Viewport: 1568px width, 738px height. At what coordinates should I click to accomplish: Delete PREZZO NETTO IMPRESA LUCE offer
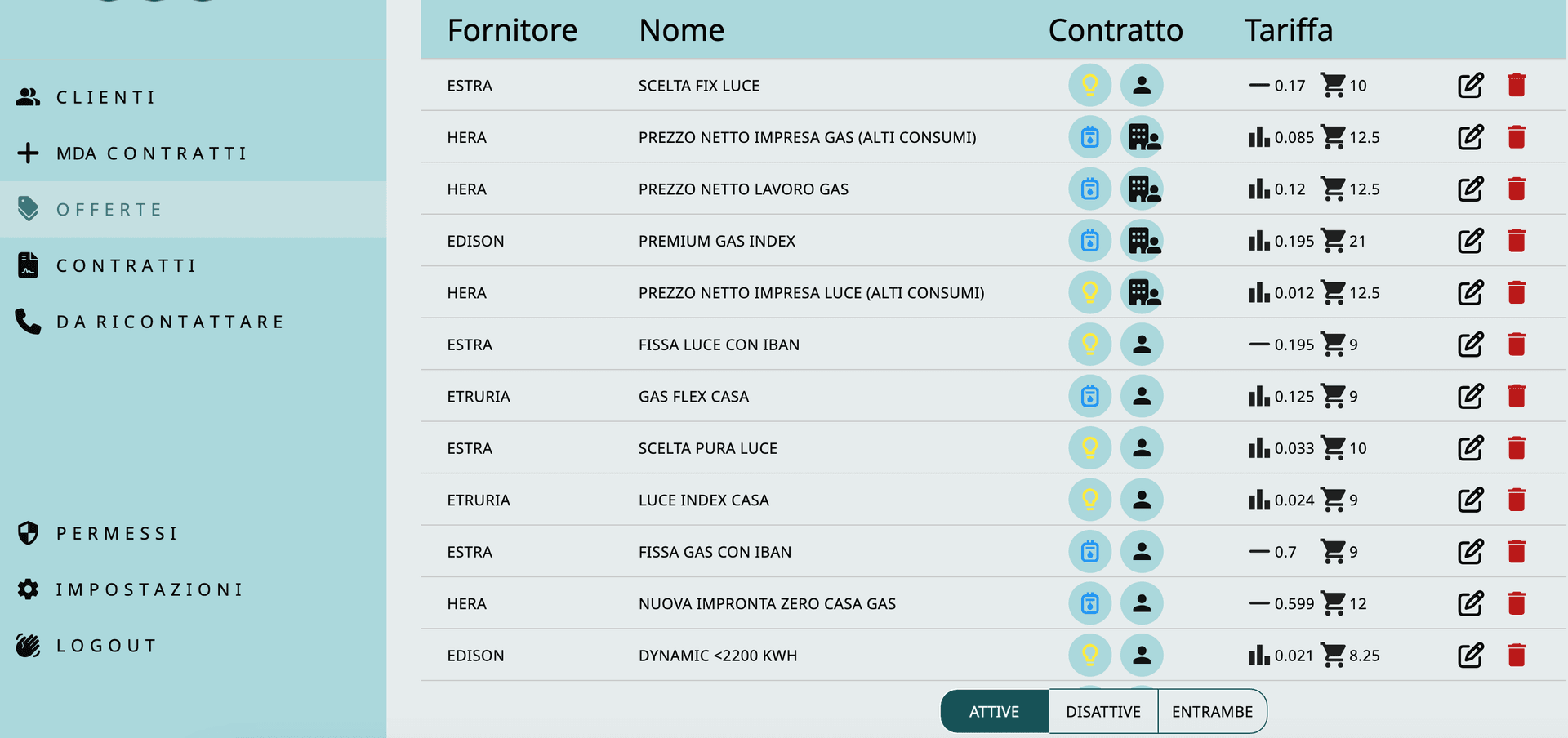click(1517, 292)
